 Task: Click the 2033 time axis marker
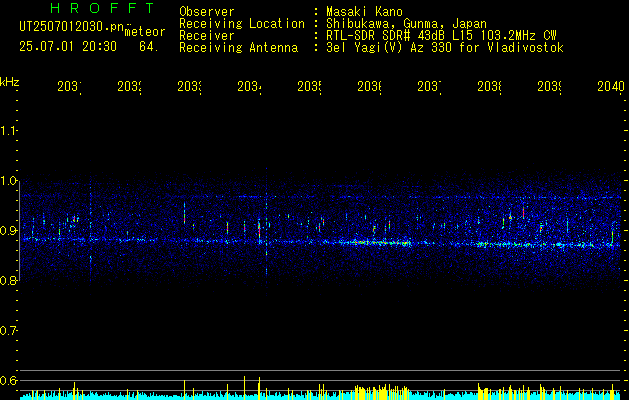pyautogui.click(x=189, y=87)
